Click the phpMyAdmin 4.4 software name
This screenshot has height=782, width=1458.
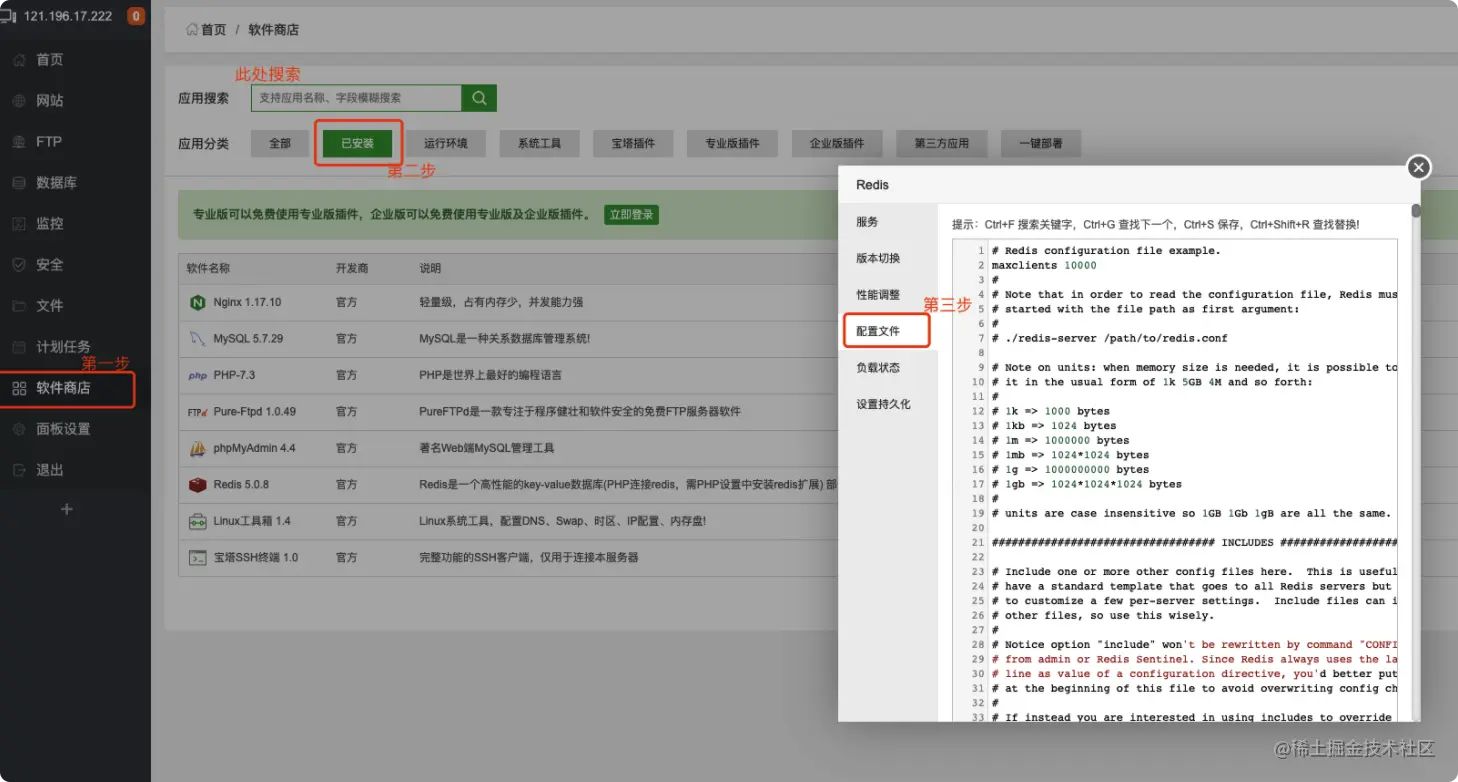pyautogui.click(x=254, y=449)
